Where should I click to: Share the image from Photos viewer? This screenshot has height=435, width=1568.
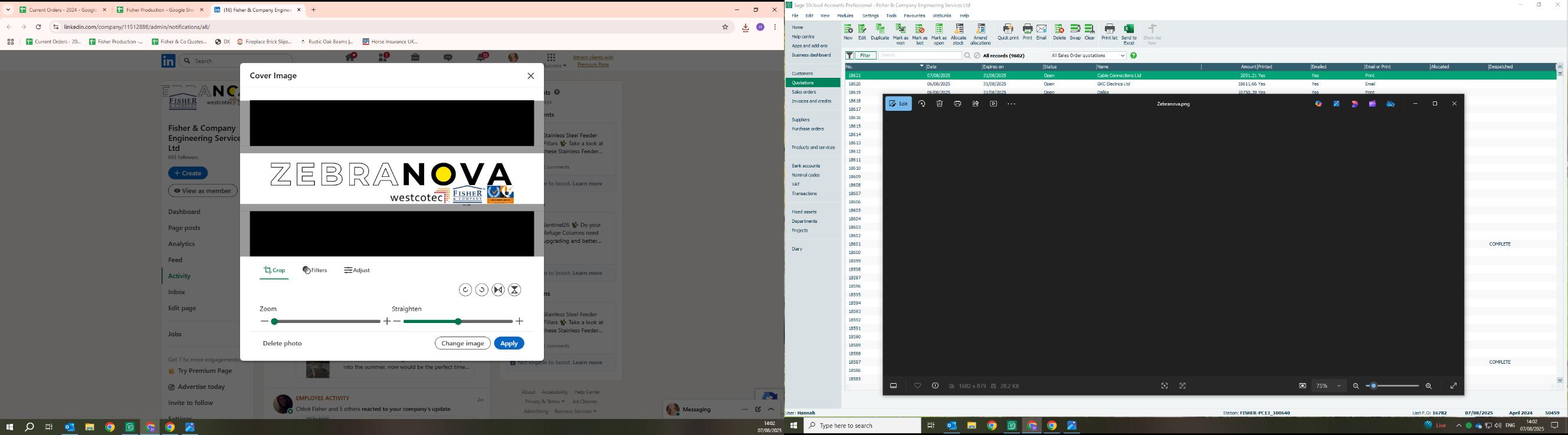click(x=976, y=104)
